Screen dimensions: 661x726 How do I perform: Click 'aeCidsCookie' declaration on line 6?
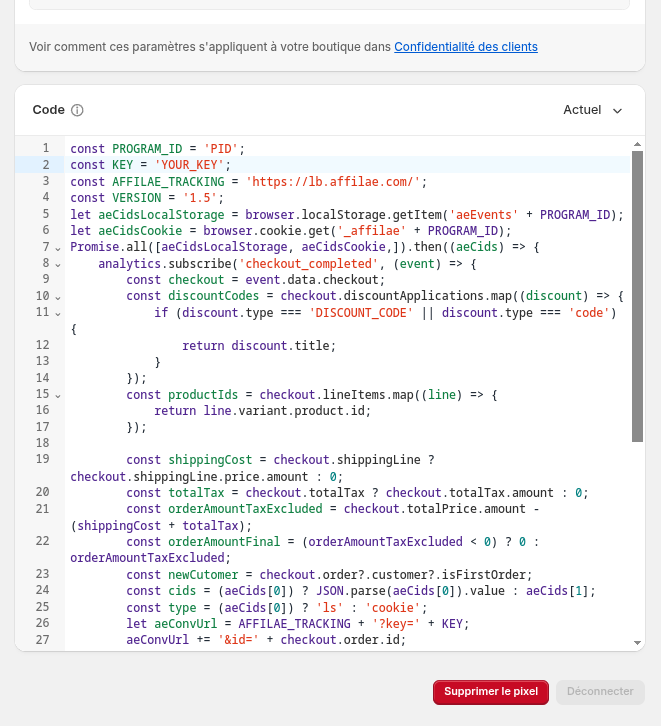click(x=140, y=231)
